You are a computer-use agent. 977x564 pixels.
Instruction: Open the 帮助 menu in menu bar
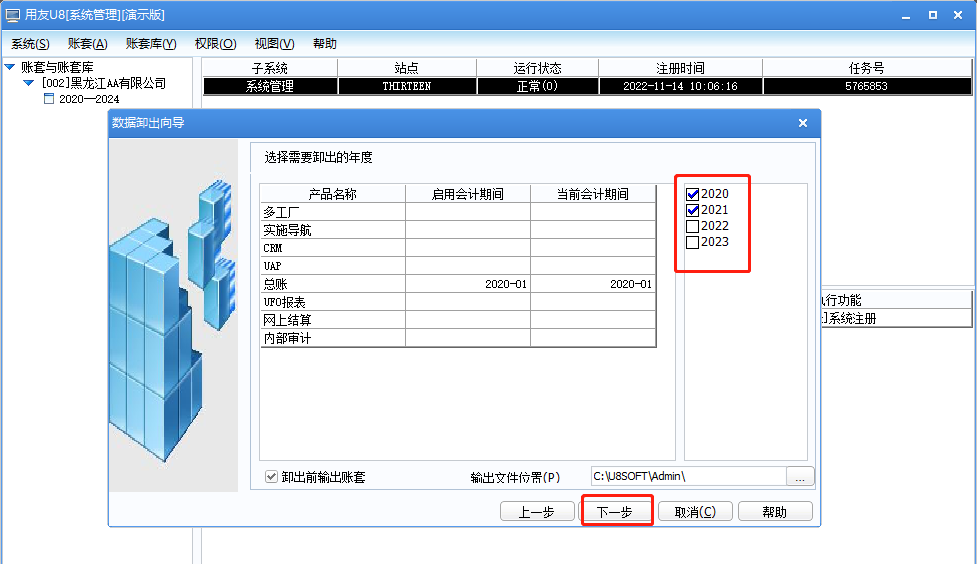pyautogui.click(x=325, y=44)
